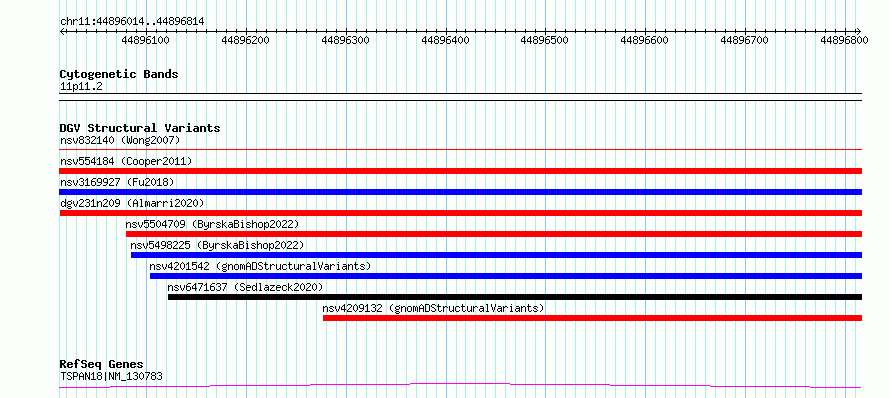Click ruler position 44896400

point(446,40)
